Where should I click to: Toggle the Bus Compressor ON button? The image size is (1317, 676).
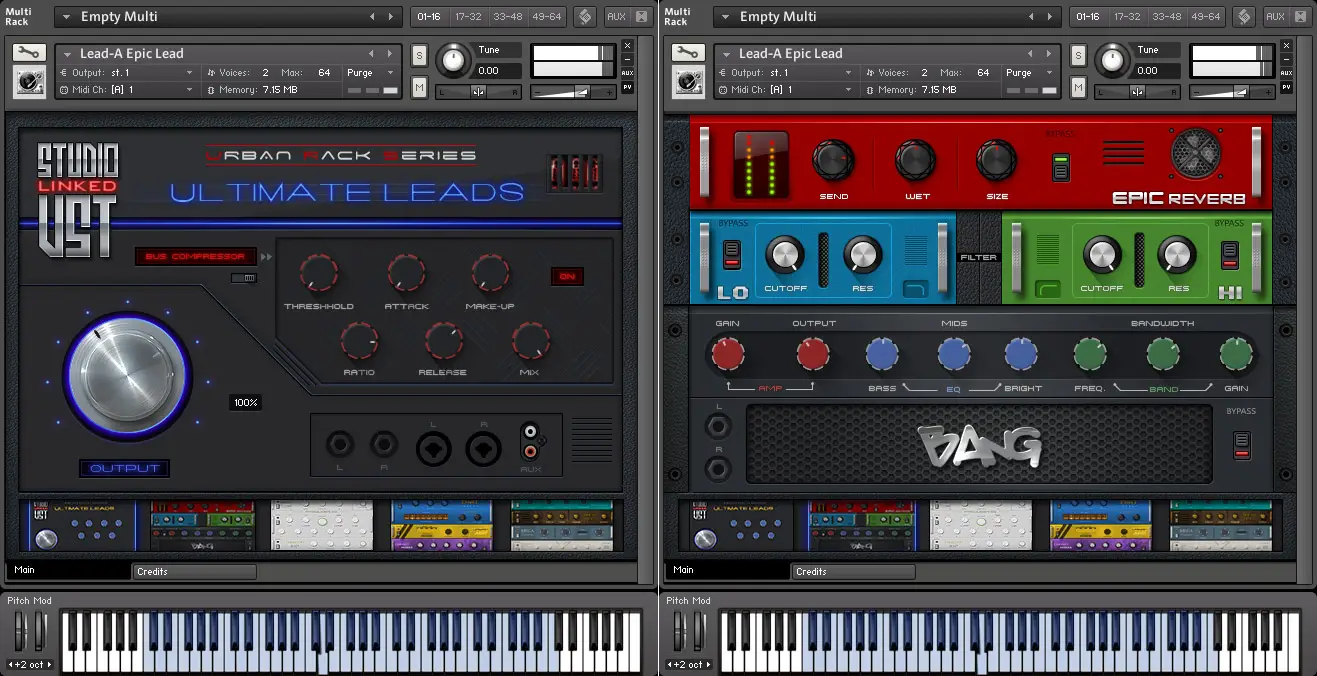(x=567, y=277)
